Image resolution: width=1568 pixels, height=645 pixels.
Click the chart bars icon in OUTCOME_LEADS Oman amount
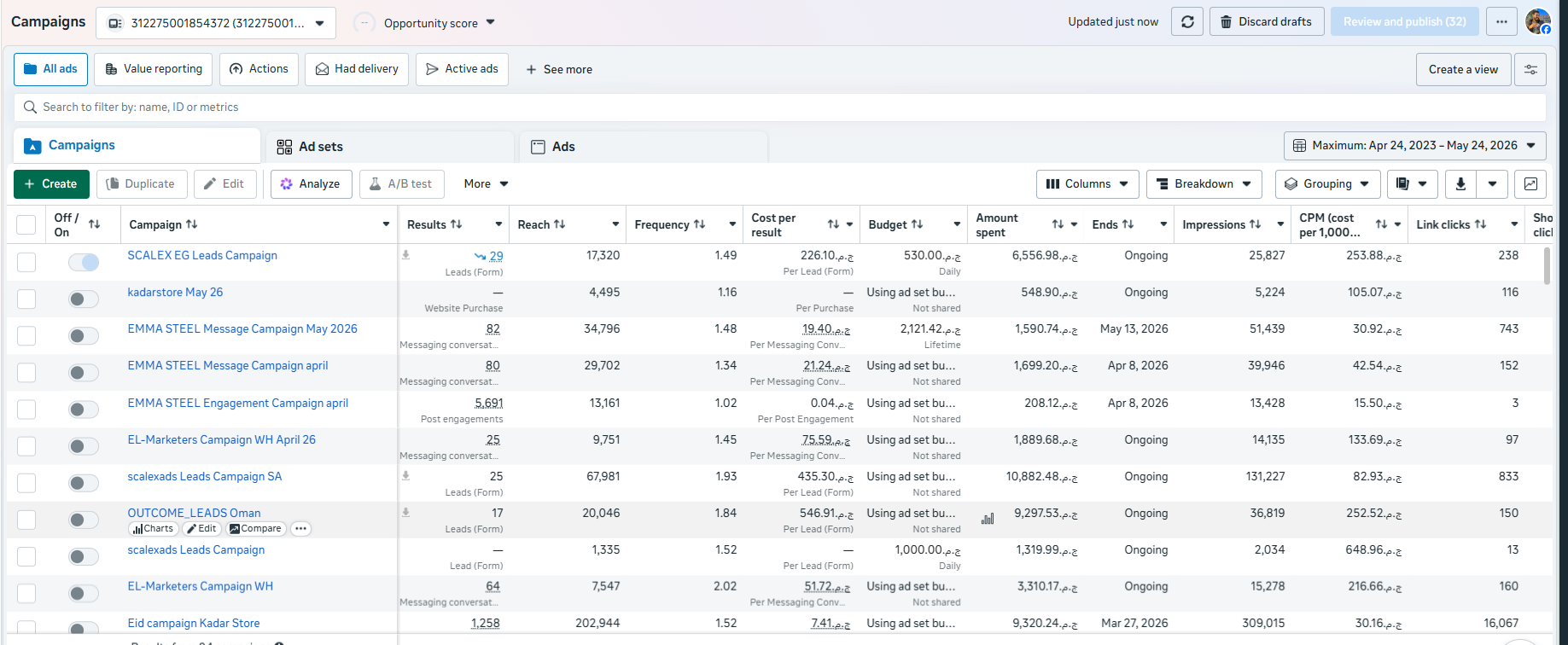click(x=988, y=519)
